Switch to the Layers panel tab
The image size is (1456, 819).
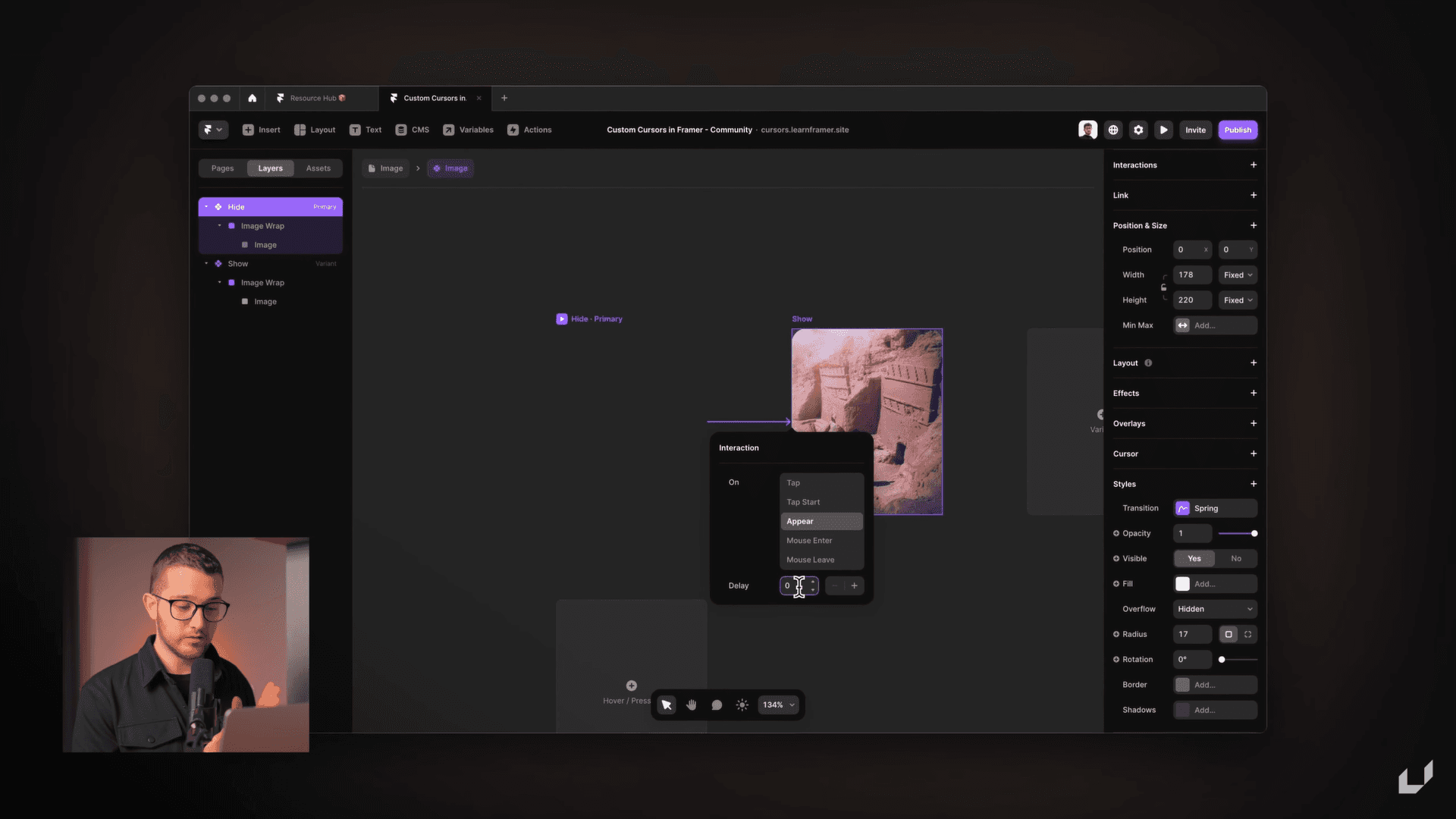pyautogui.click(x=270, y=168)
